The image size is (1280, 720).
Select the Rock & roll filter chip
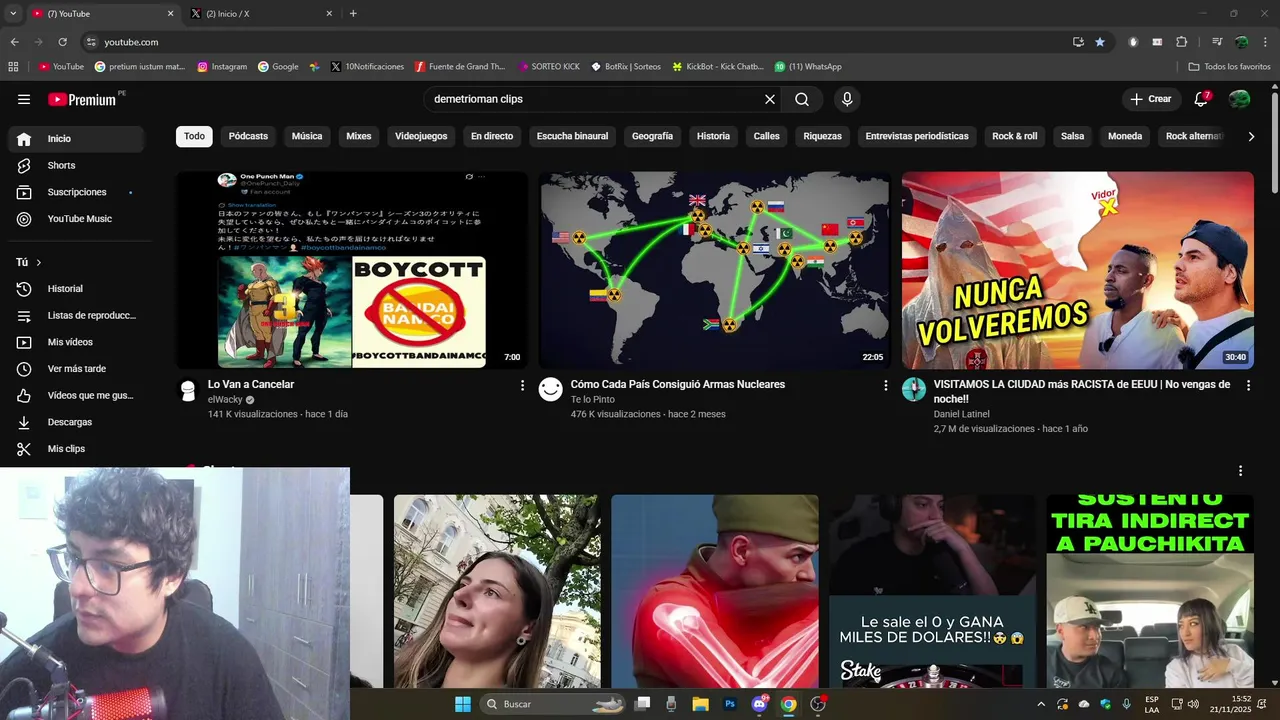pyautogui.click(x=1015, y=136)
